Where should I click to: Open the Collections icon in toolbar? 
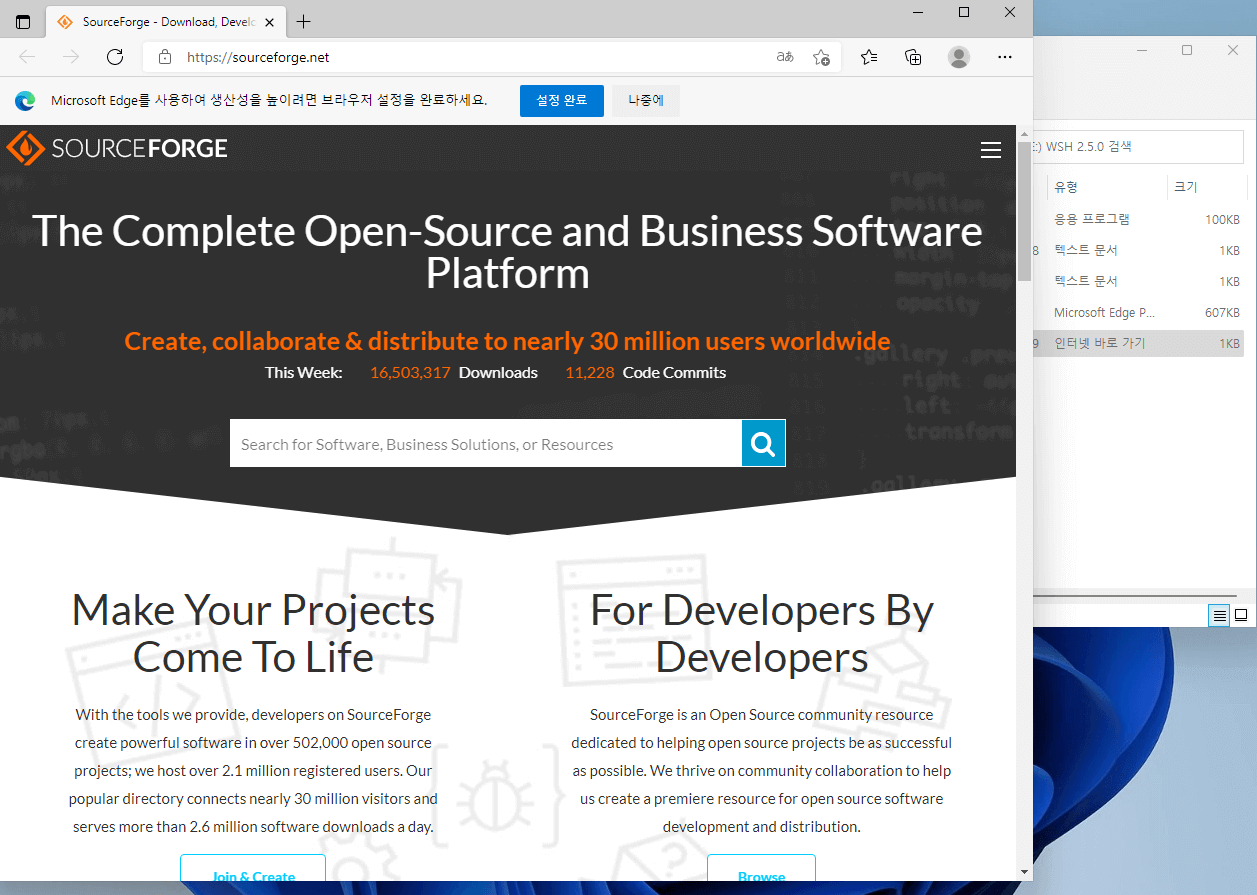913,57
